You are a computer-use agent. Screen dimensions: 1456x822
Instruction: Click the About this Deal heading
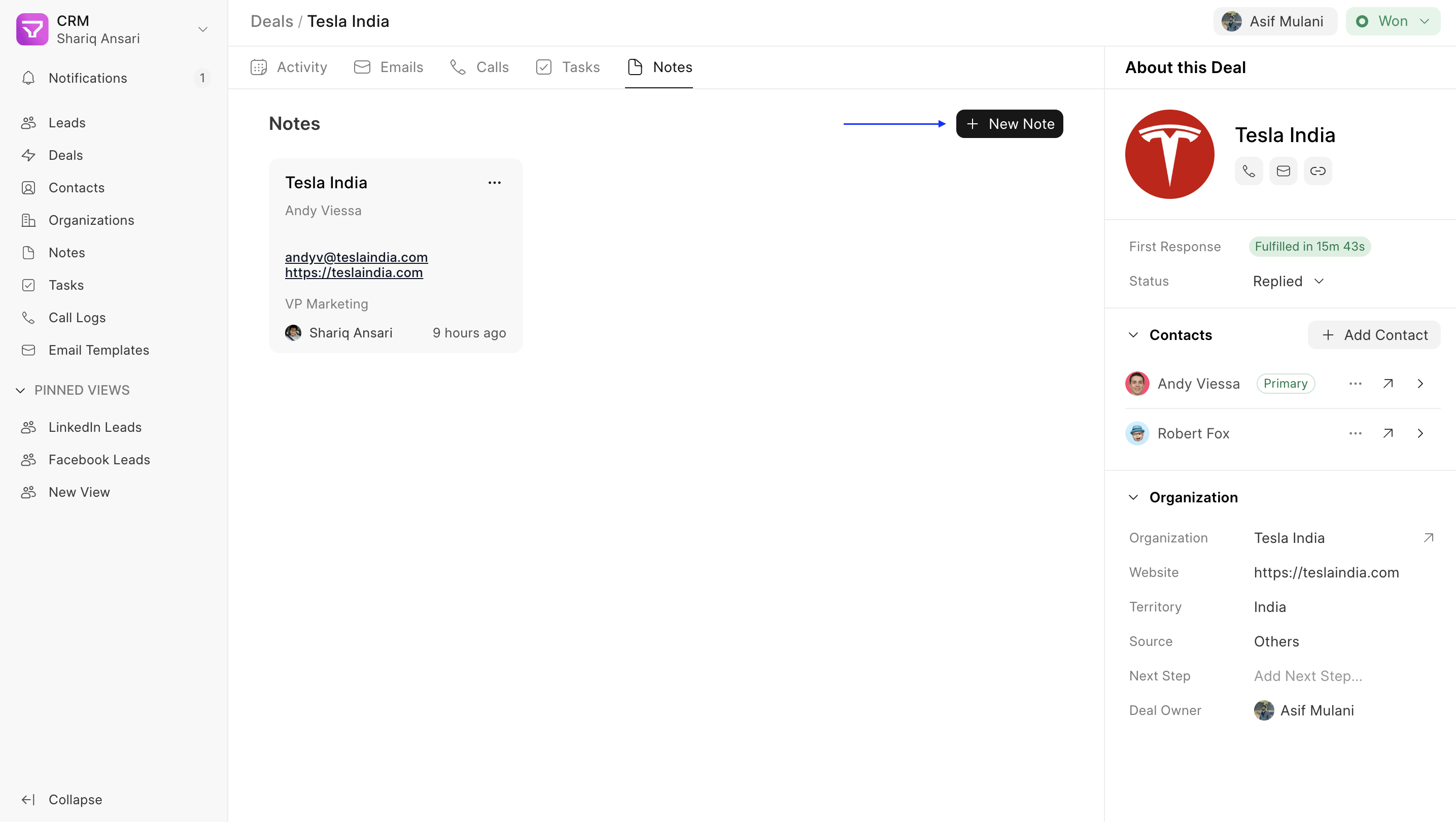click(x=1185, y=67)
